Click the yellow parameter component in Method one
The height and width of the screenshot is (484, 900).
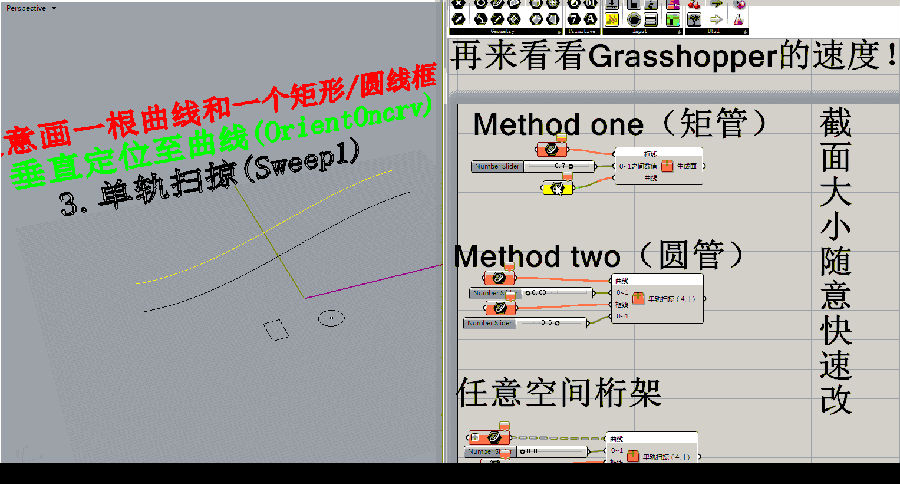[x=557, y=188]
